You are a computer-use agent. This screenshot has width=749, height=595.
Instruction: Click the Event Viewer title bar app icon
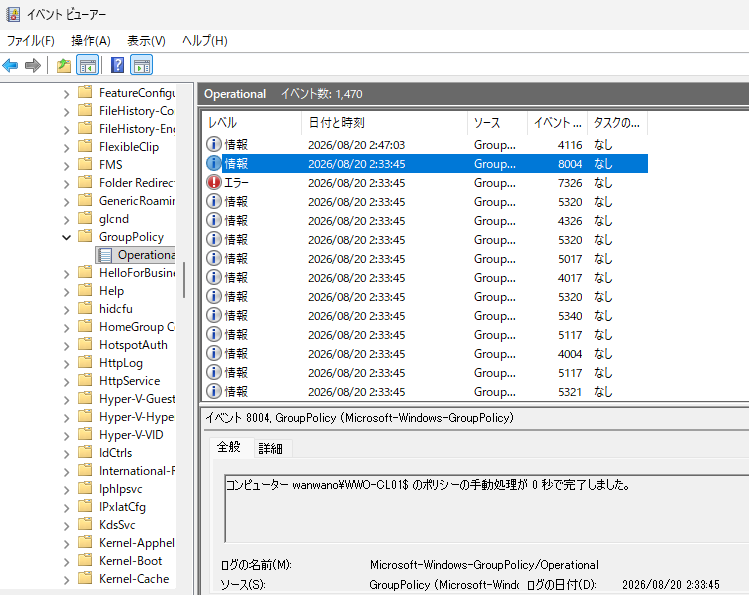click(13, 14)
